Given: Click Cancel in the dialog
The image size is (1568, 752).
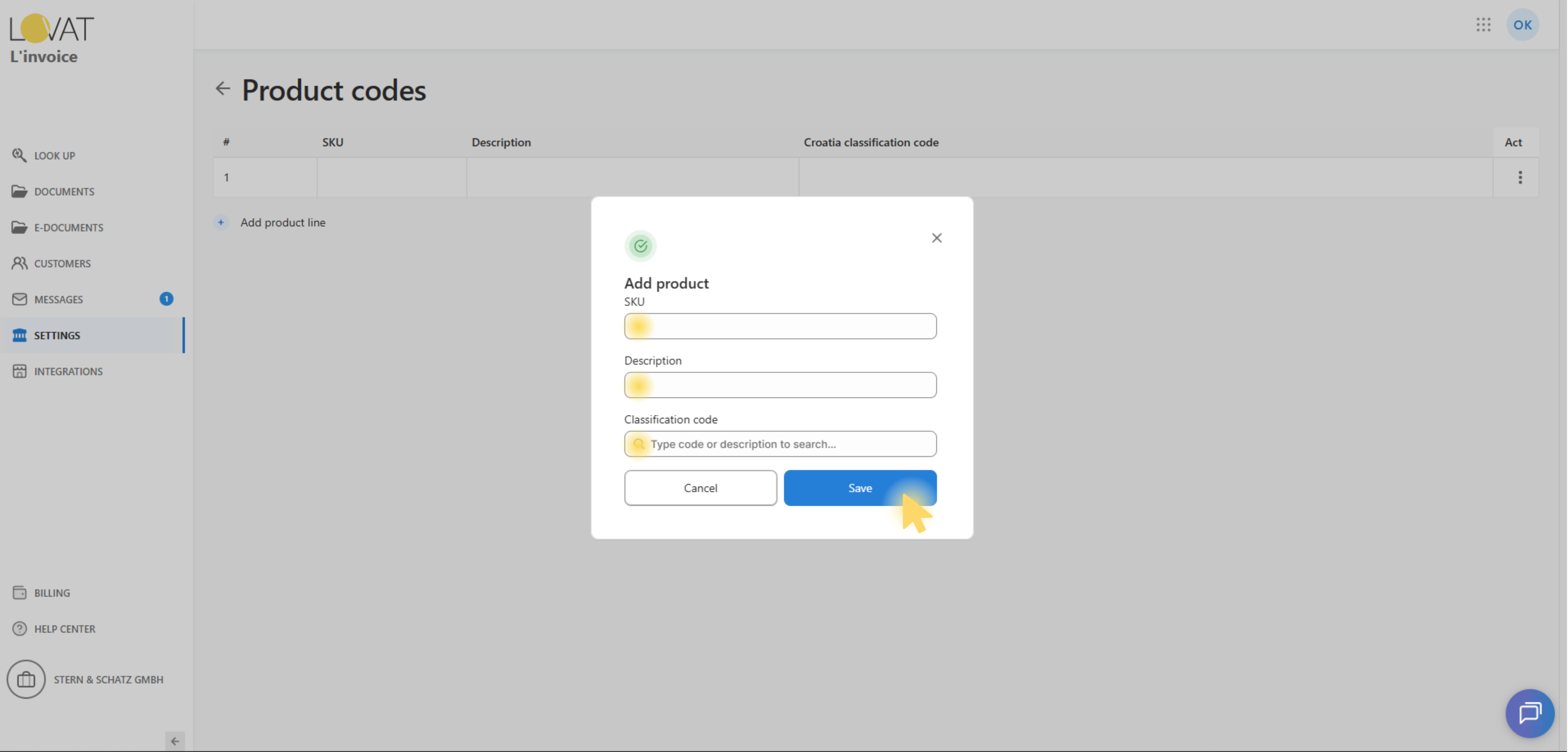Looking at the screenshot, I should click(x=700, y=488).
